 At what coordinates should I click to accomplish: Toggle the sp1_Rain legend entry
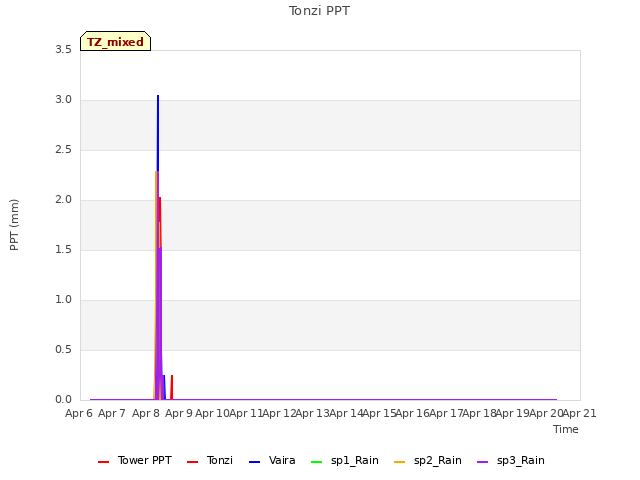(344, 460)
